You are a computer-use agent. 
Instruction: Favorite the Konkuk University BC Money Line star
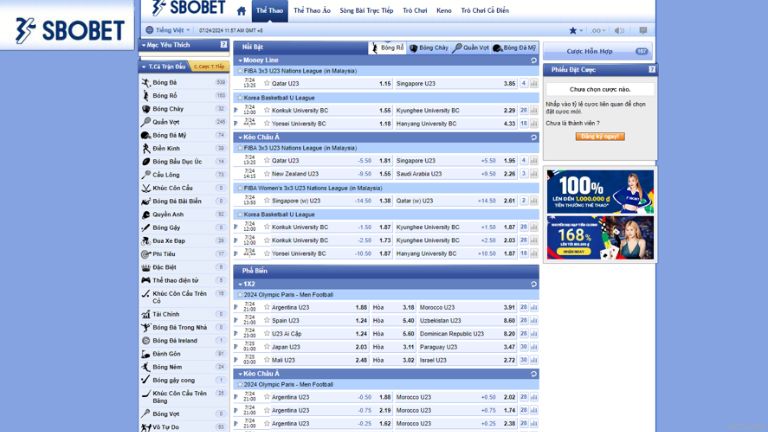point(267,110)
